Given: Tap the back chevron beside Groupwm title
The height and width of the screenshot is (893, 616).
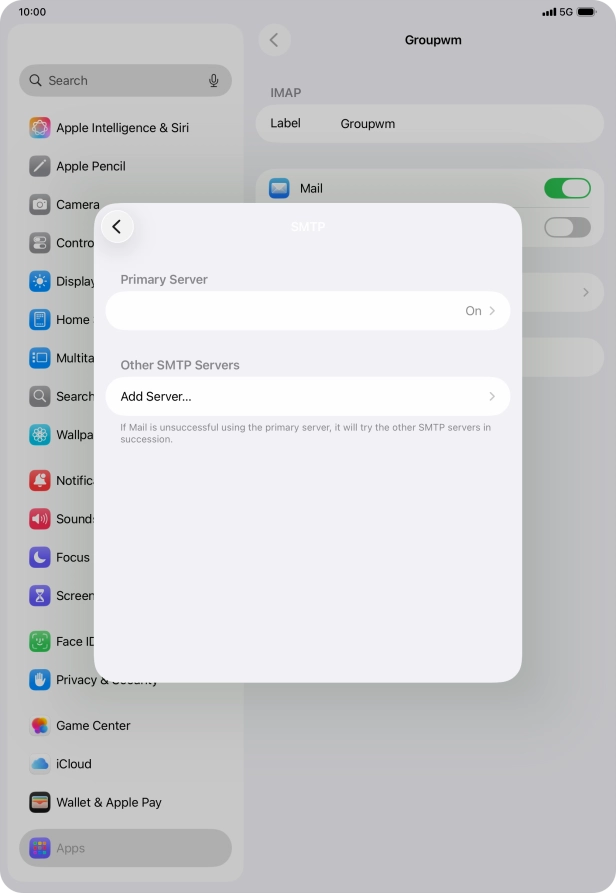Looking at the screenshot, I should 274,40.
